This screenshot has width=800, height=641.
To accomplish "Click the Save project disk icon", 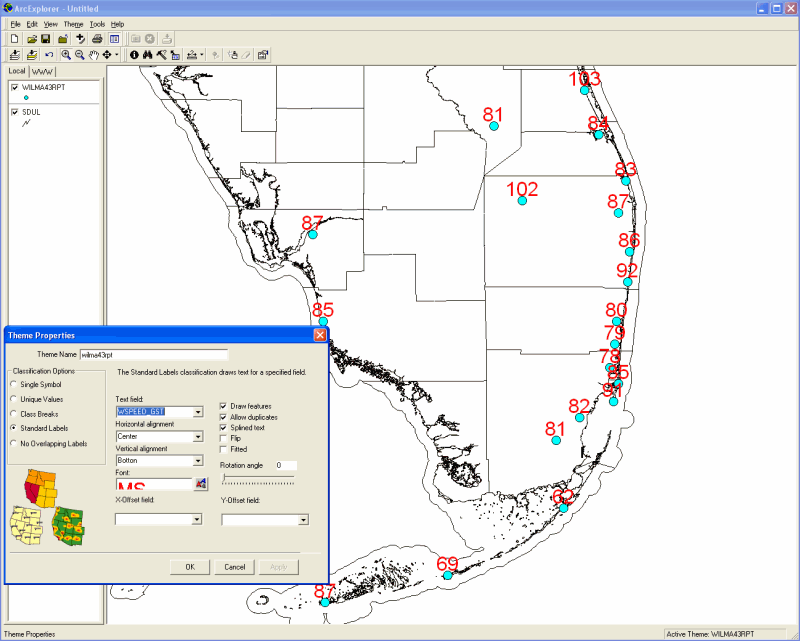I will click(46, 38).
